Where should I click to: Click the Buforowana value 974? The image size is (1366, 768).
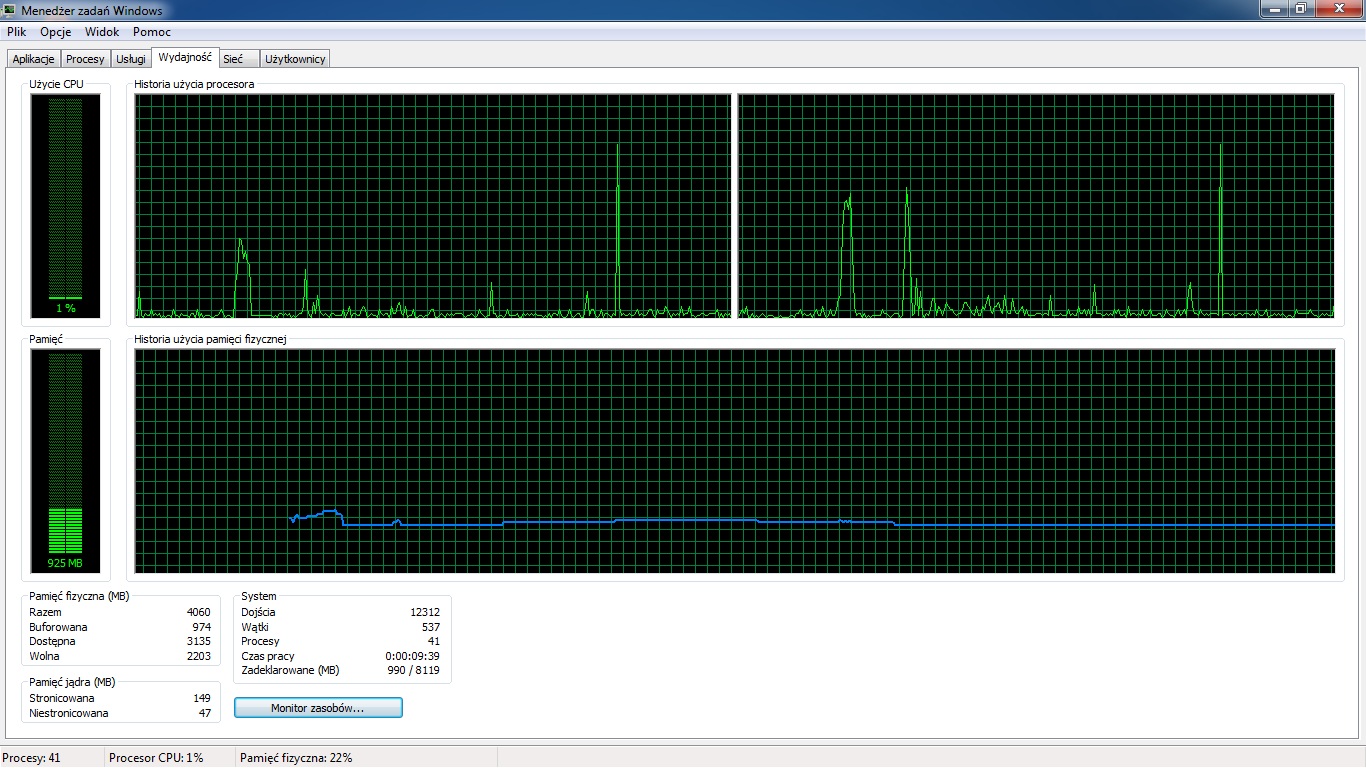click(202, 627)
